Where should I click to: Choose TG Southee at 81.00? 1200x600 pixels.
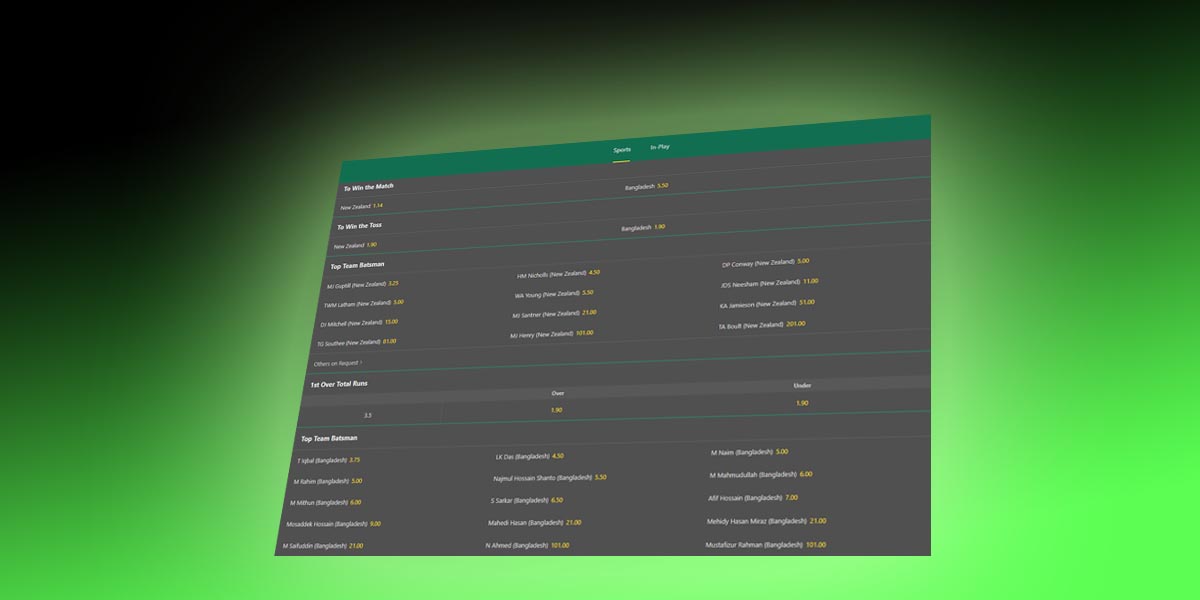356,342
